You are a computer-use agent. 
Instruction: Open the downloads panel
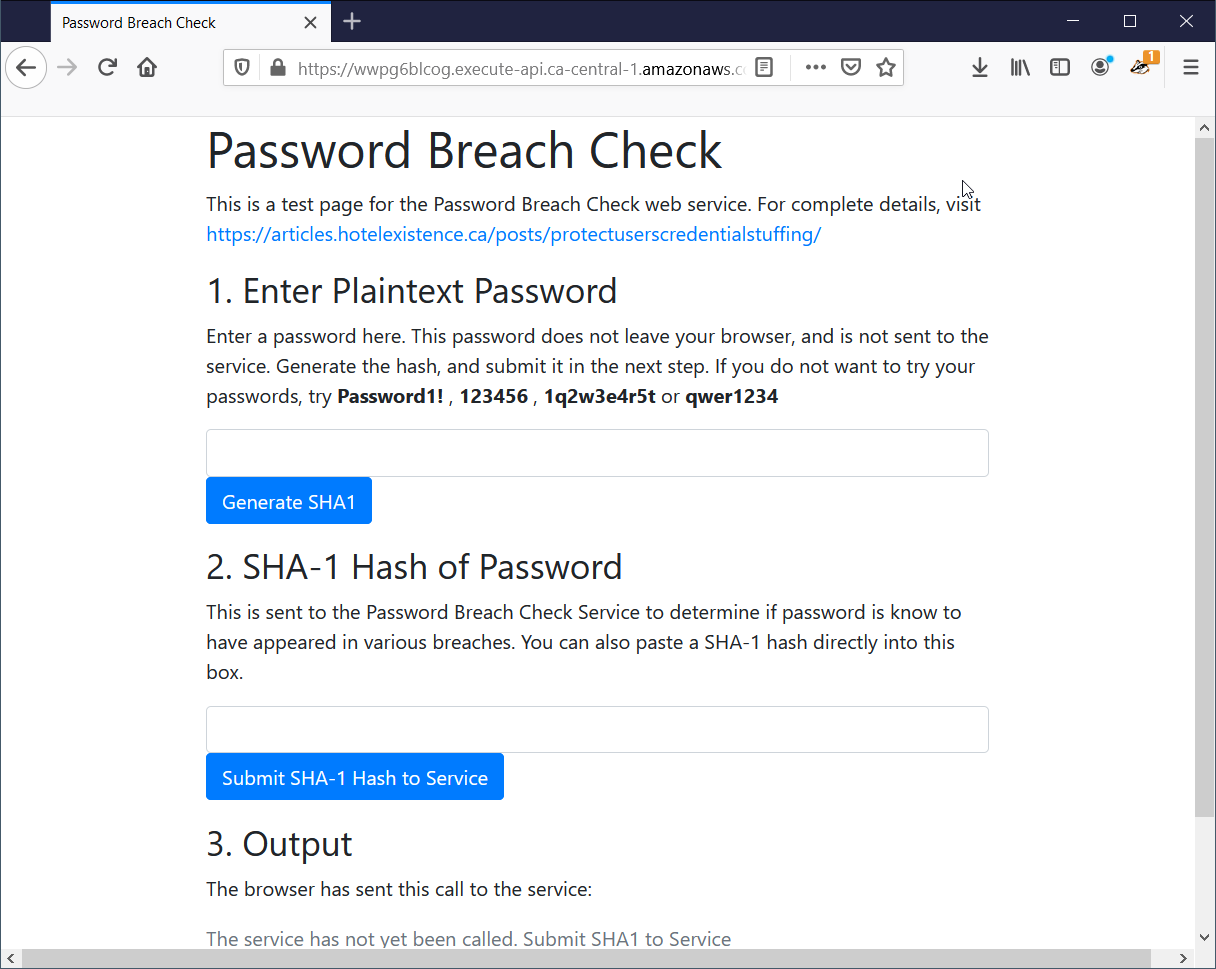pyautogui.click(x=980, y=68)
